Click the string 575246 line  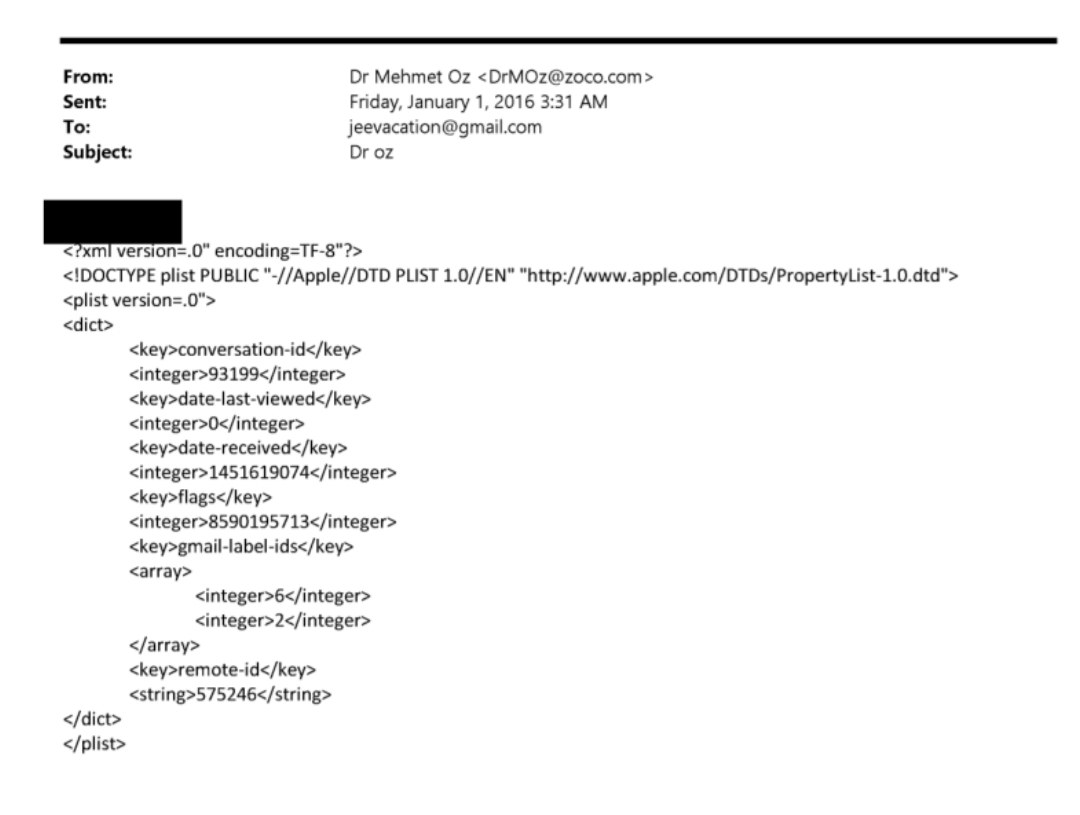[230, 694]
